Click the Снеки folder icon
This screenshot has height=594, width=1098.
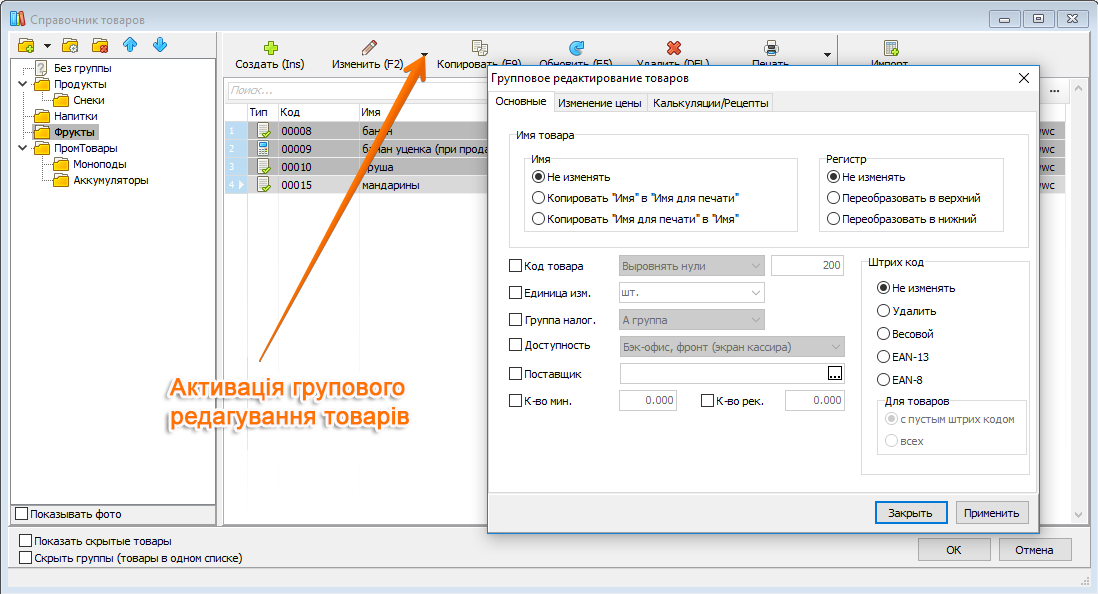tap(61, 100)
